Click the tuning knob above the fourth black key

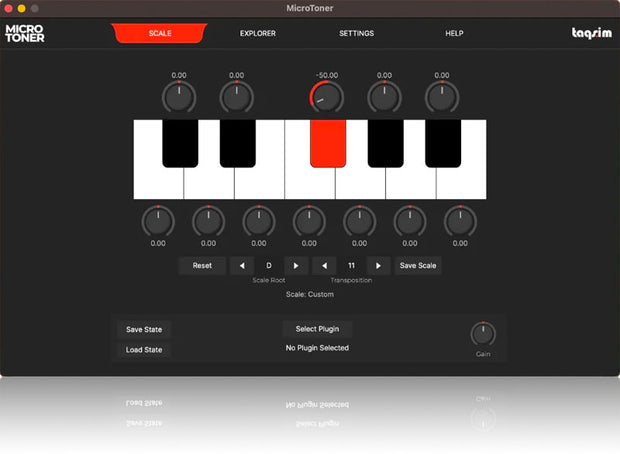(384, 97)
